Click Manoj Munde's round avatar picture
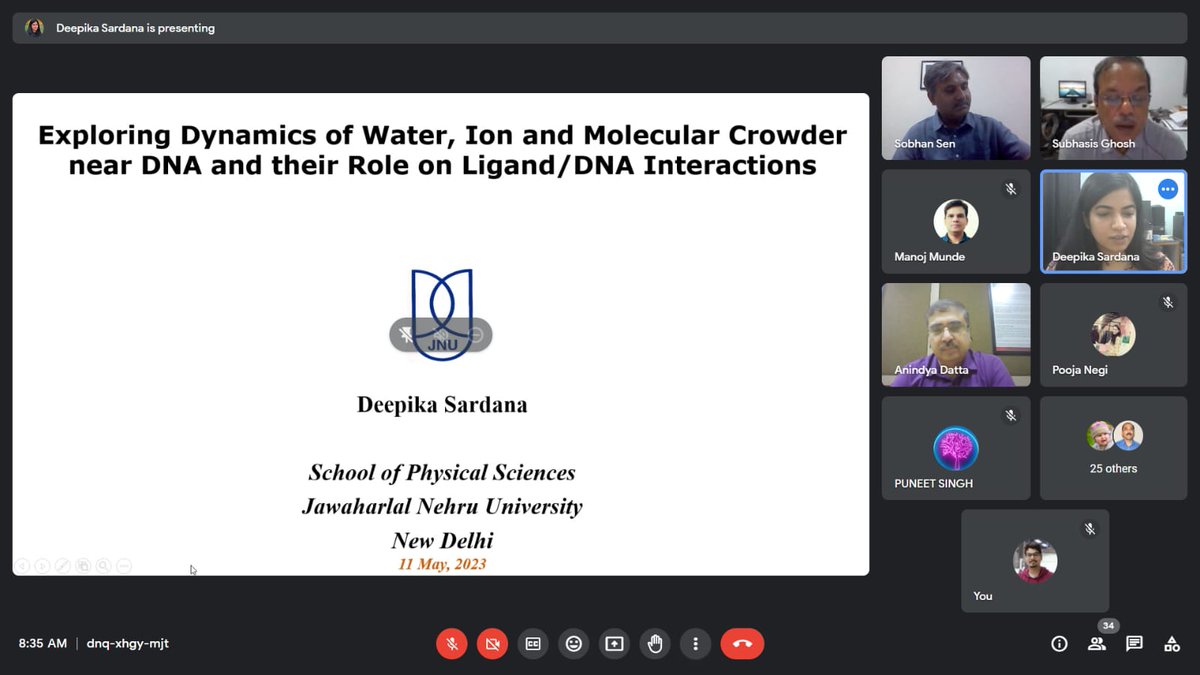This screenshot has height=675, width=1200. pyautogui.click(x=956, y=221)
